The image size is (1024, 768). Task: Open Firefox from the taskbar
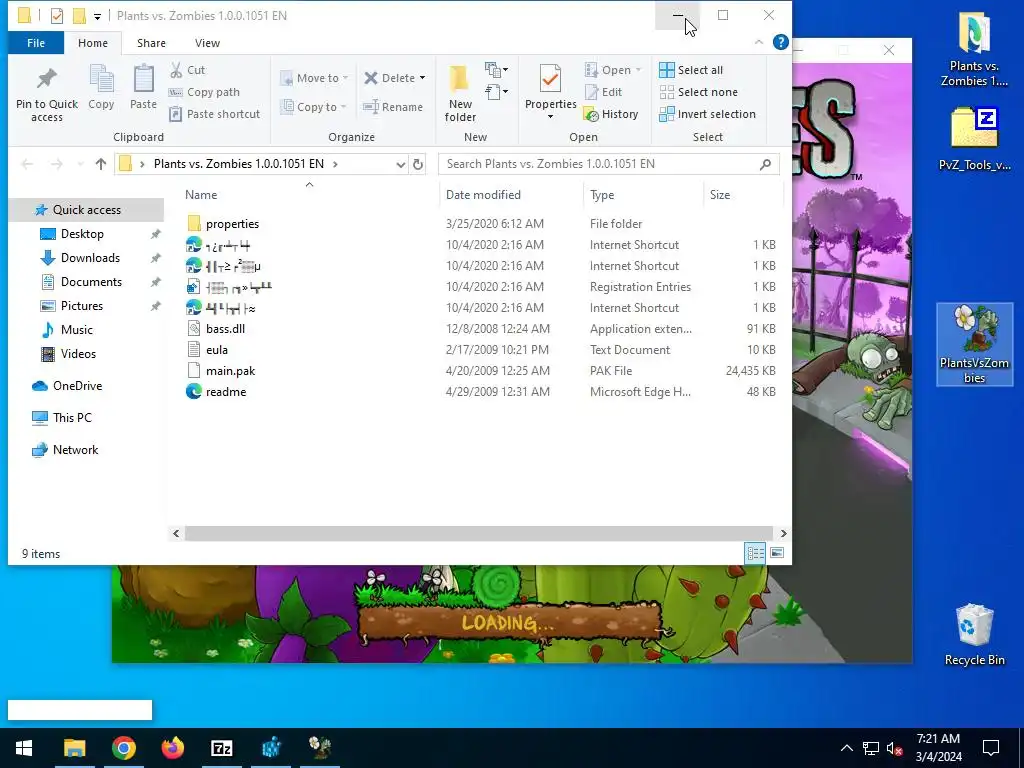click(173, 748)
